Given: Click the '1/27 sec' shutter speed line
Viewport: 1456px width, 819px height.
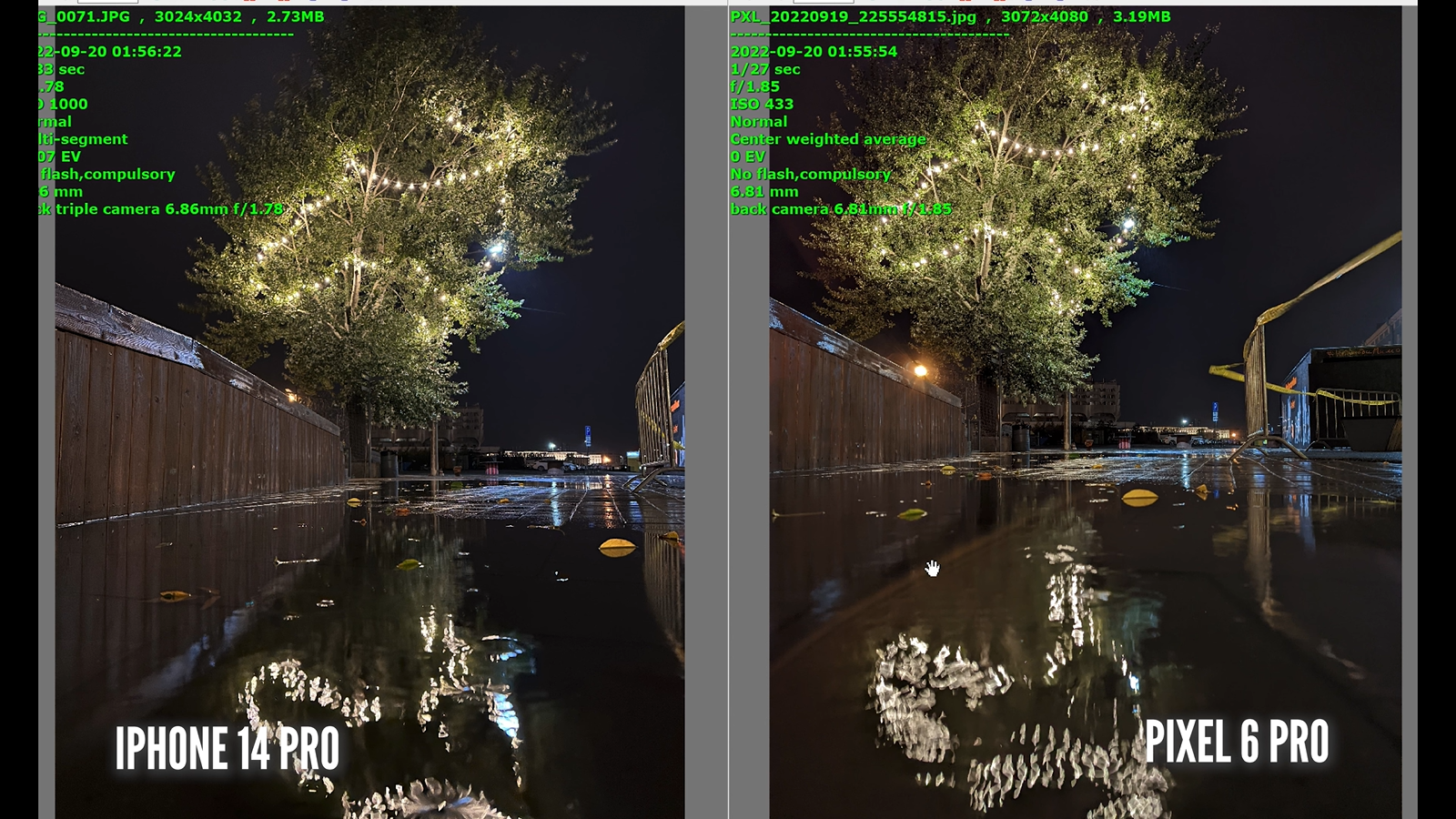Looking at the screenshot, I should tap(765, 69).
